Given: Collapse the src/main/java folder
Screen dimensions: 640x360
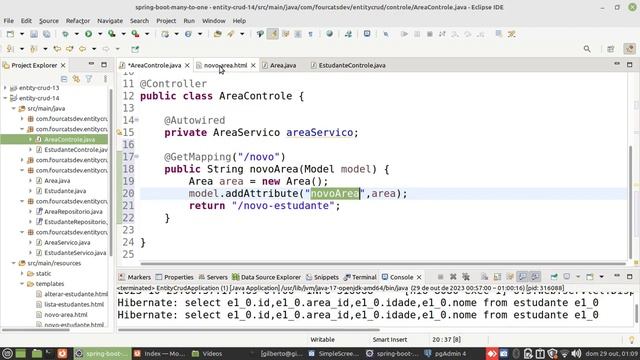Looking at the screenshot, I should coord(13,109).
